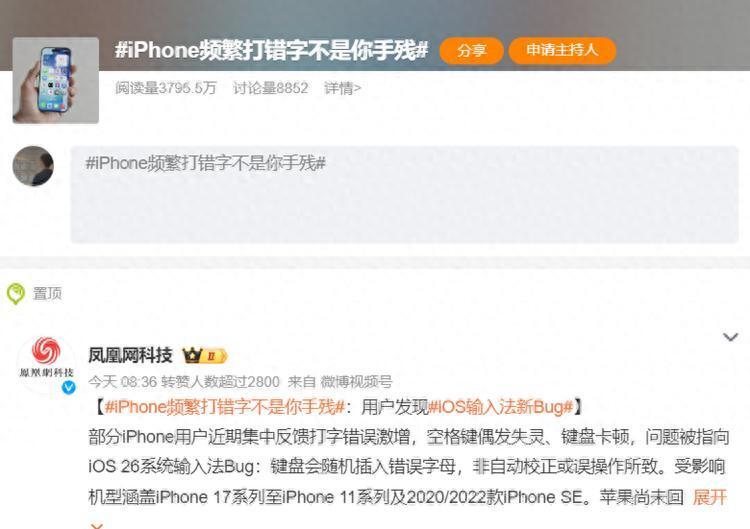Image resolution: width=750 pixels, height=529 pixels.
Task: Open orange hashtag #iPhone频繁打错字不是你手残# in post
Action: click(225, 407)
